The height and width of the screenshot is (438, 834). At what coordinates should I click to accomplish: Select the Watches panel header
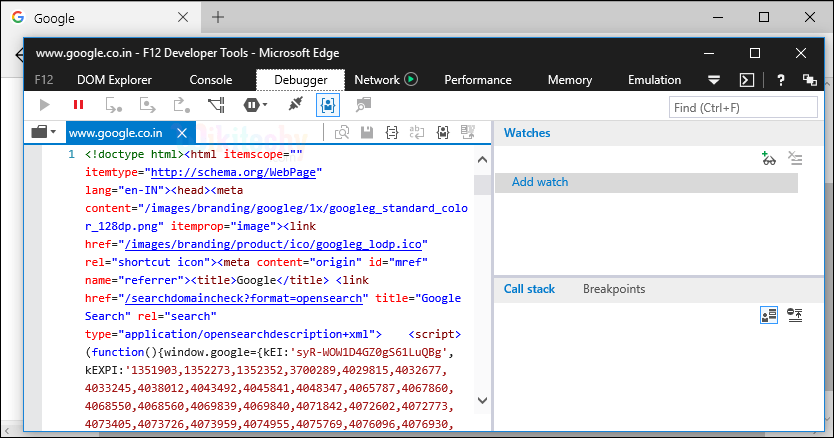527,133
